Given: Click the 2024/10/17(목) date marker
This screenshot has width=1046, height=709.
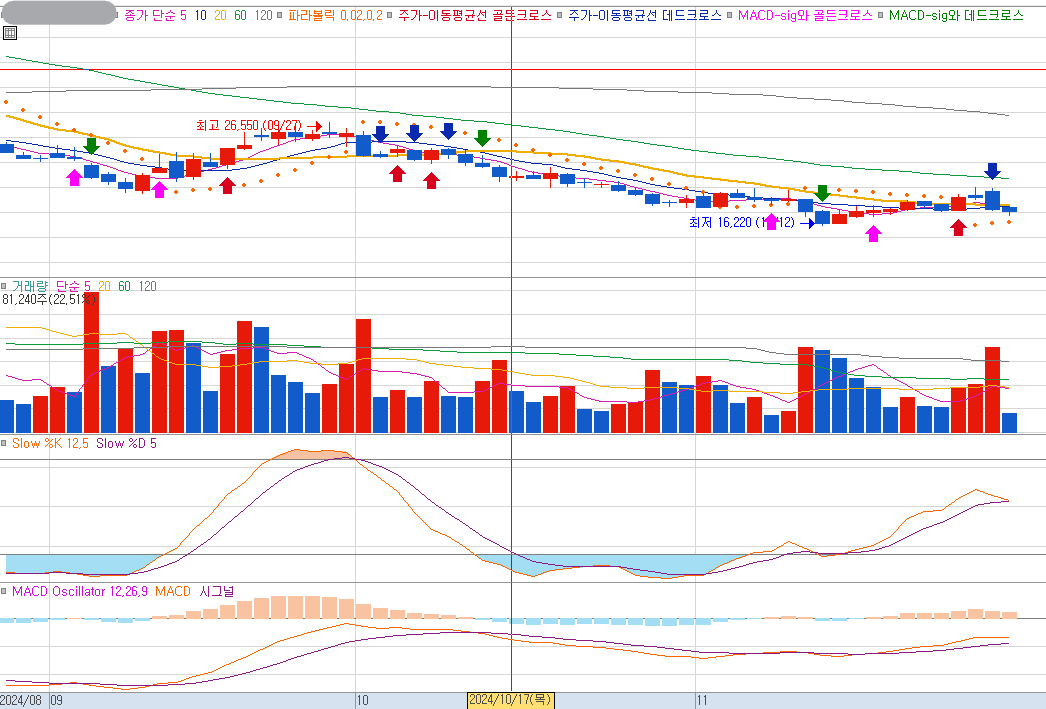Looking at the screenshot, I should (x=510, y=700).
